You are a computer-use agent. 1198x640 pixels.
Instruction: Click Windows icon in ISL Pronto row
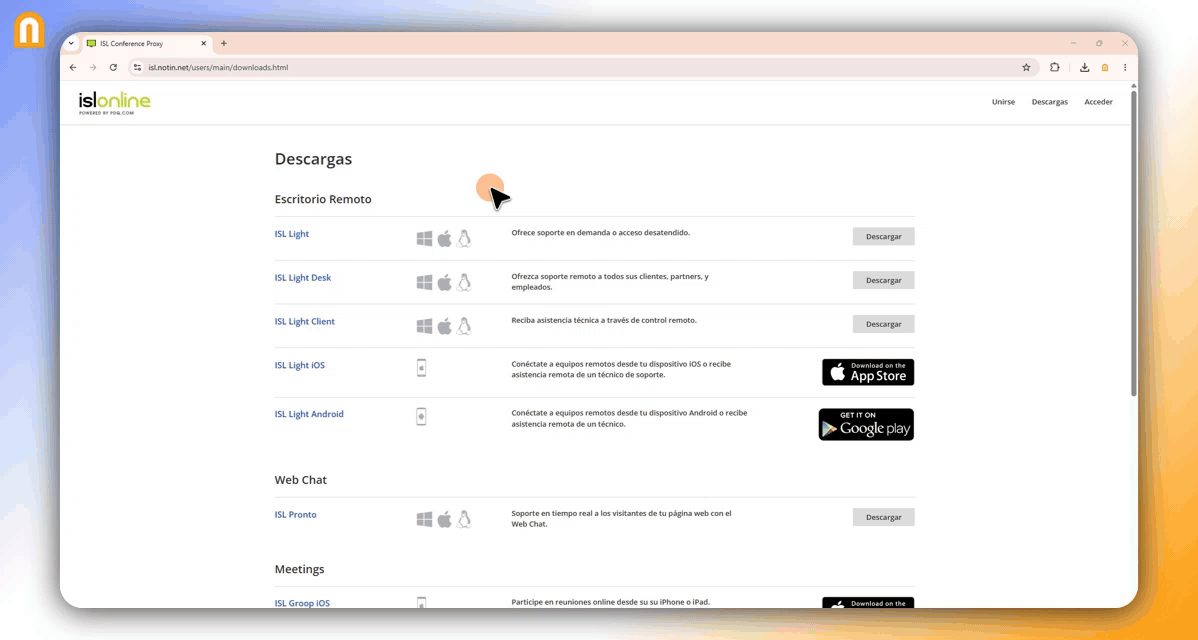click(x=424, y=519)
